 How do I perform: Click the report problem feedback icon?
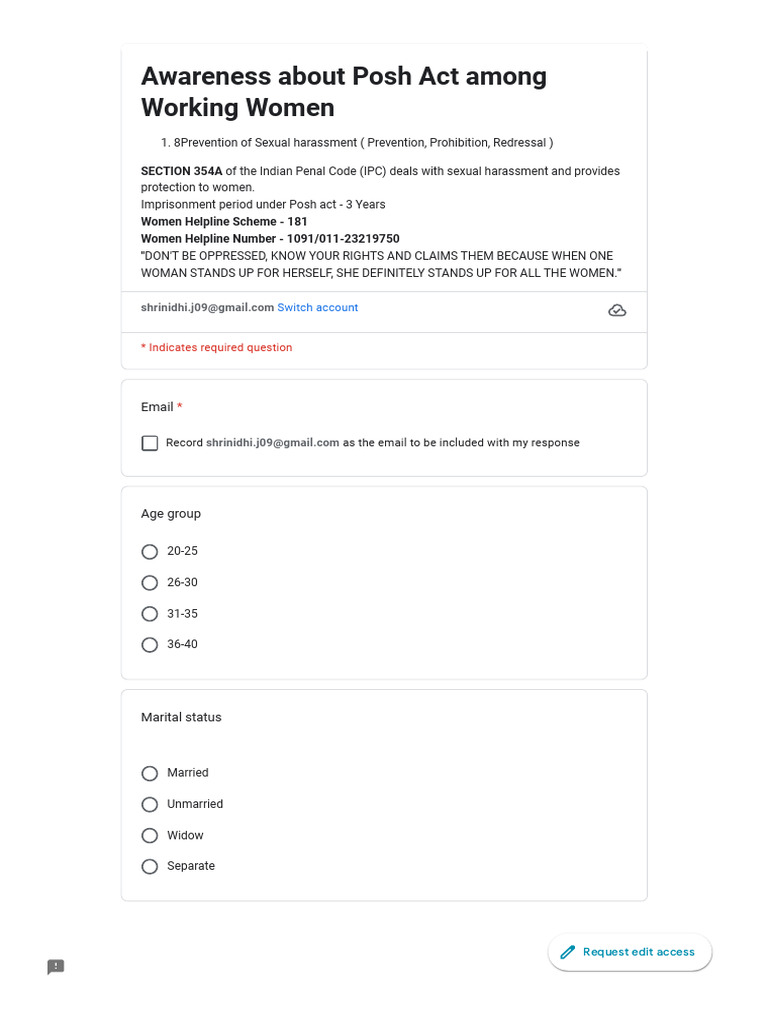coord(56,967)
